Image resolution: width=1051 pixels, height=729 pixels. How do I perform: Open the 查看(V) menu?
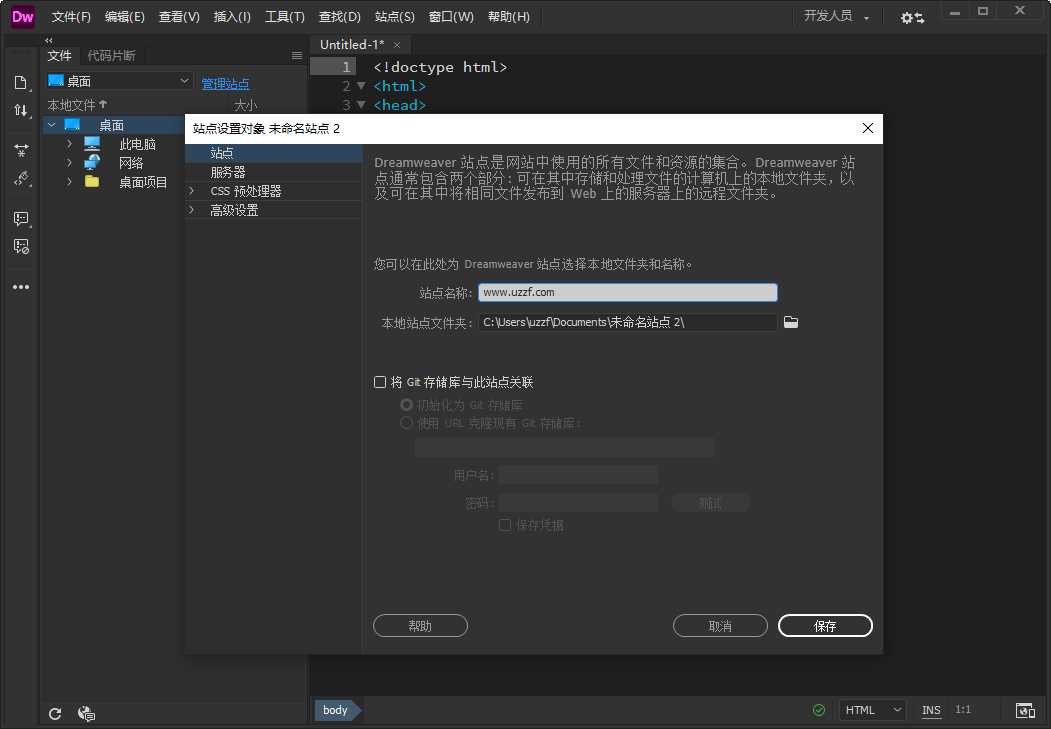pos(179,17)
